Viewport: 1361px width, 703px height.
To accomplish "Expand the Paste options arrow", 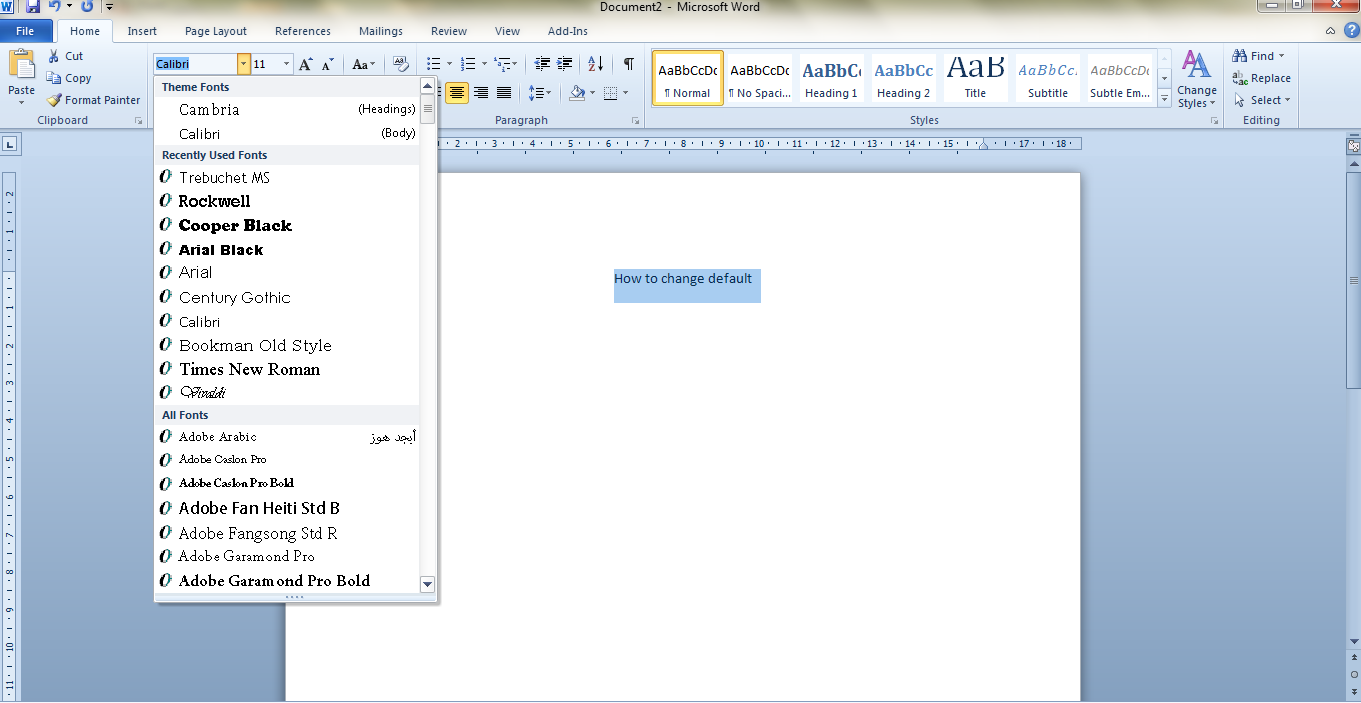I will 21,103.
